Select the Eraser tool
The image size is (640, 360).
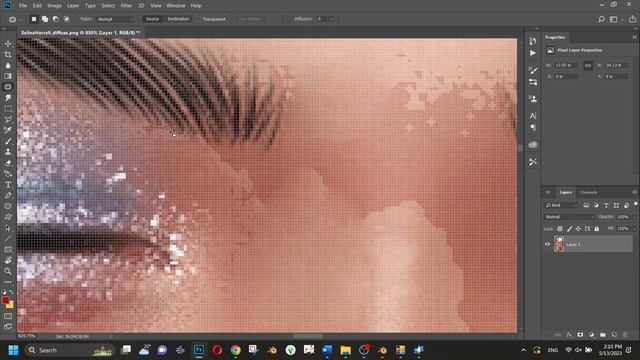[8, 163]
